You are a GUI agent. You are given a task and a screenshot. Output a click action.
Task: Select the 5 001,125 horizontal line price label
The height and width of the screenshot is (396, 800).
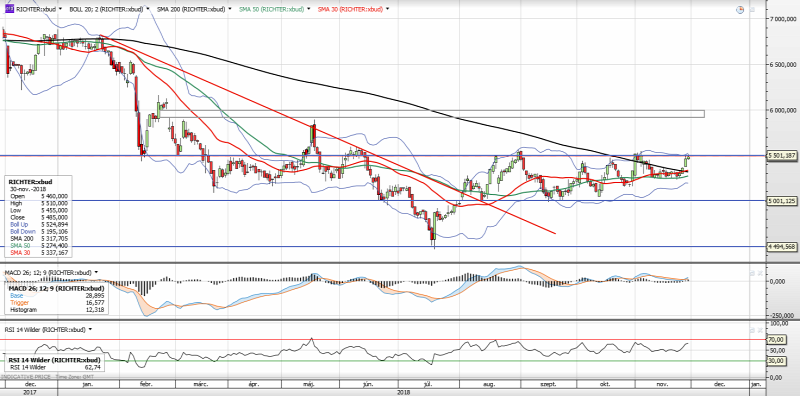click(x=782, y=201)
